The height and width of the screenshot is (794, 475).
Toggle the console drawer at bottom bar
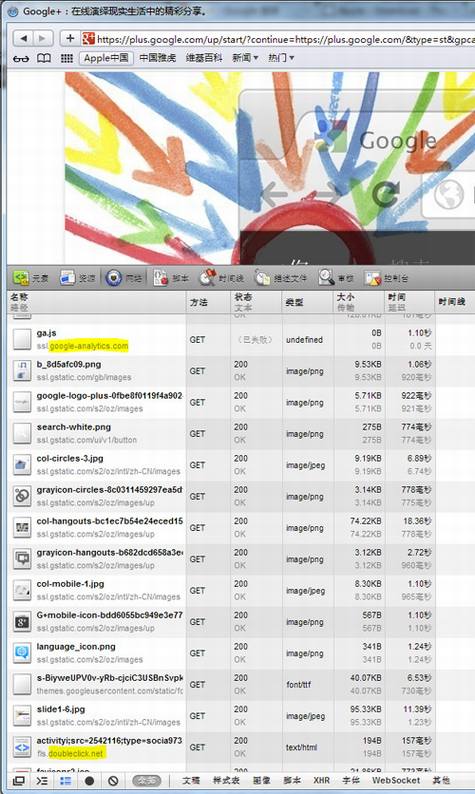click(42, 780)
